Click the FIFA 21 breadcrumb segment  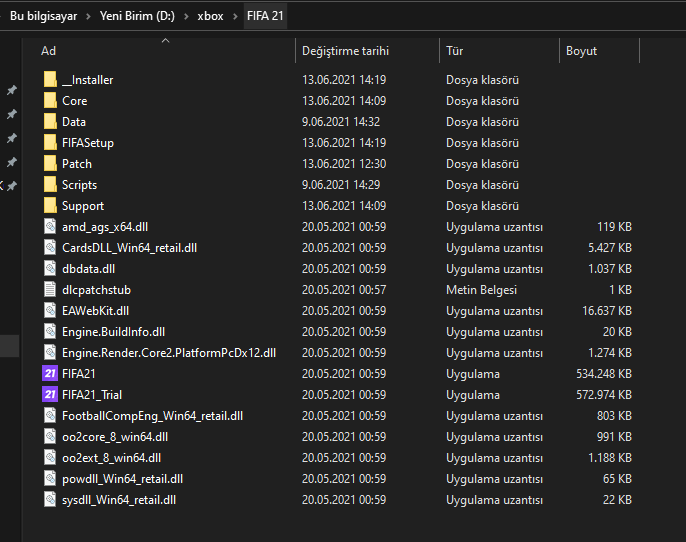click(x=265, y=16)
